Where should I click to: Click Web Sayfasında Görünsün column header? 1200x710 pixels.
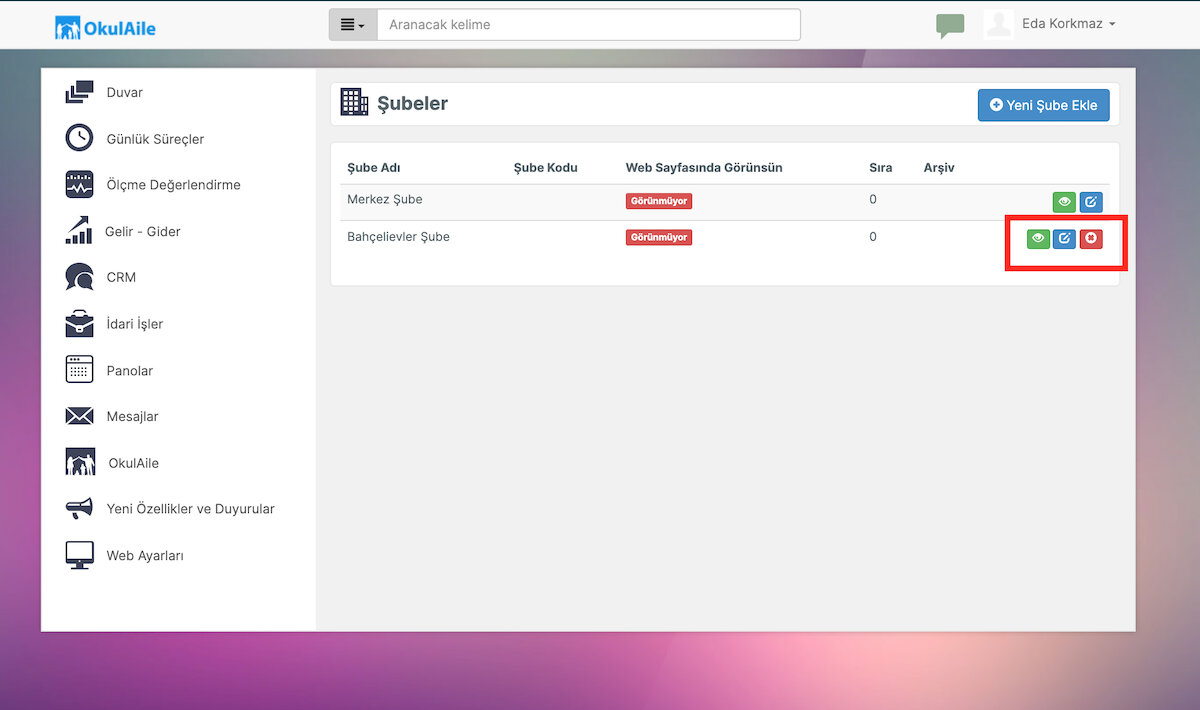(x=704, y=168)
